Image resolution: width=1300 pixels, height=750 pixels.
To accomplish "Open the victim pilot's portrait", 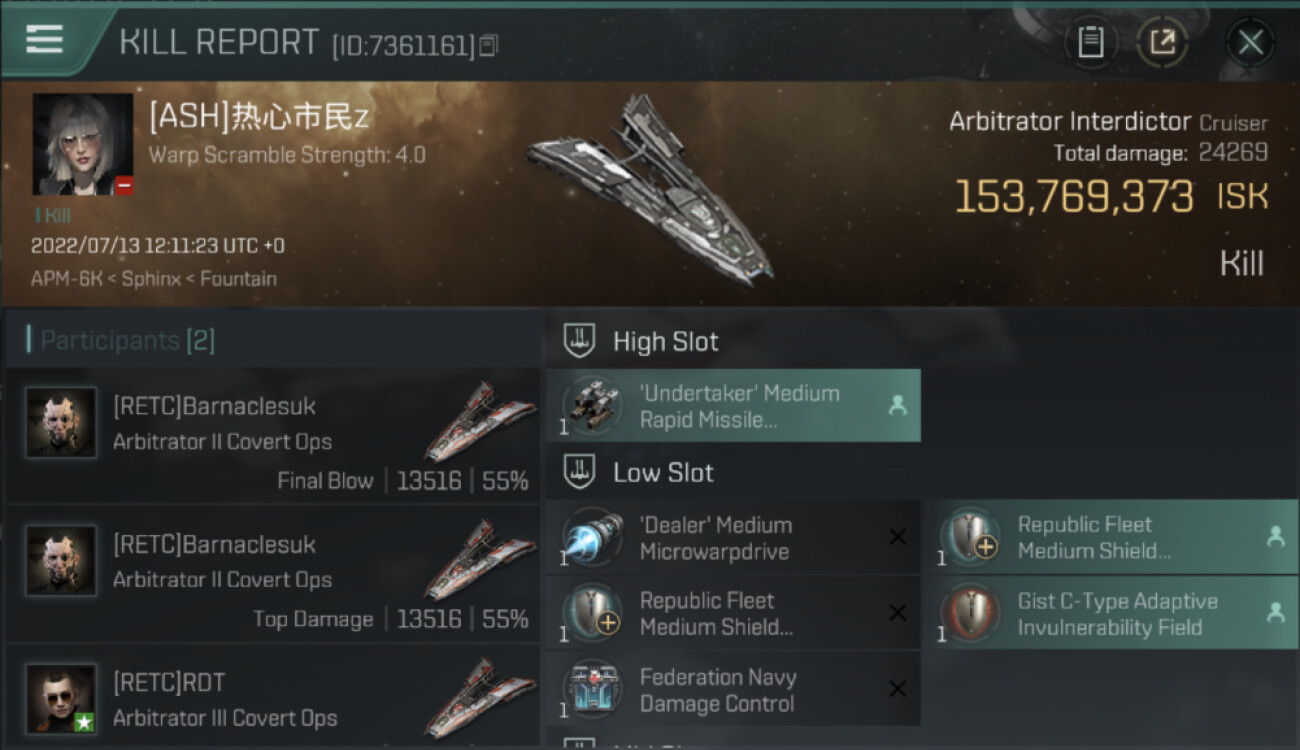I will pyautogui.click(x=83, y=144).
